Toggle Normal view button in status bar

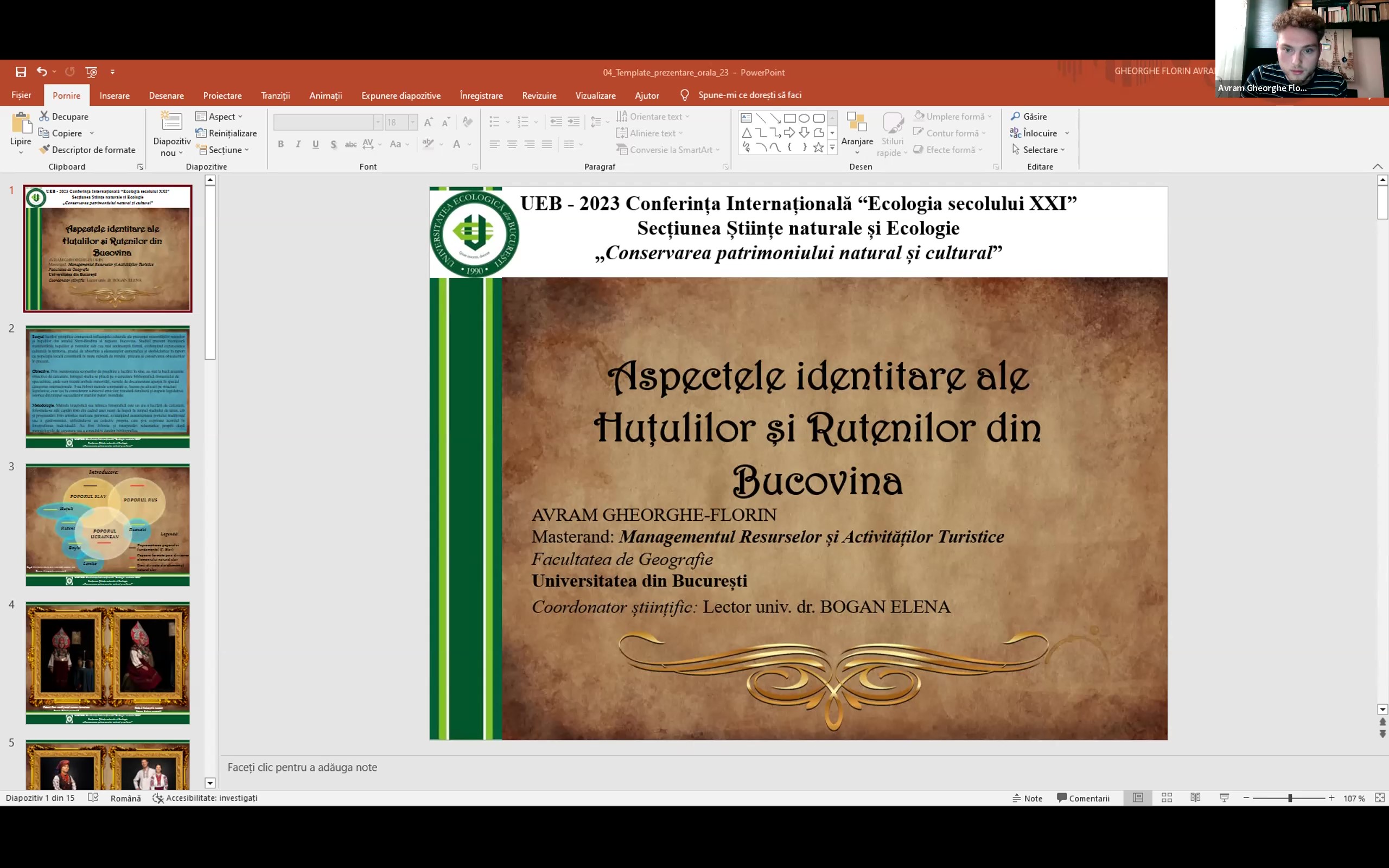pos(1138,797)
